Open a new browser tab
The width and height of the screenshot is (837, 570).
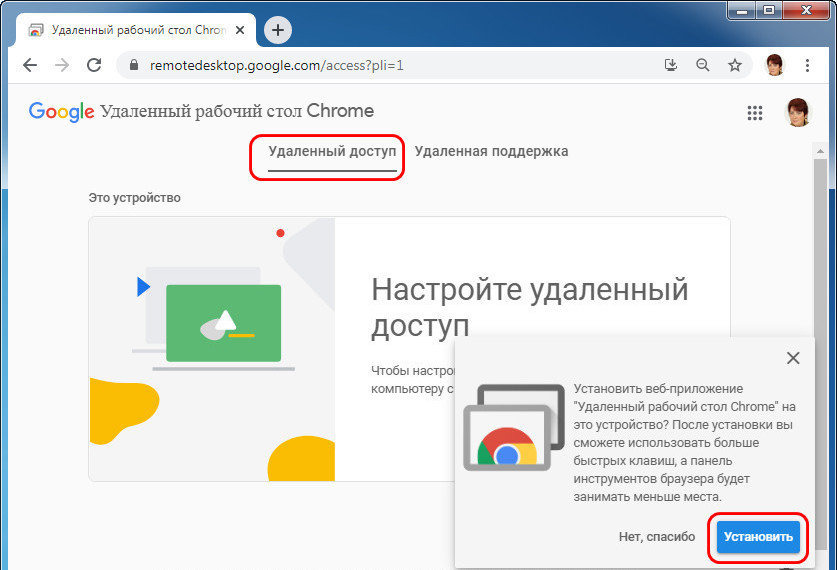coord(278,30)
